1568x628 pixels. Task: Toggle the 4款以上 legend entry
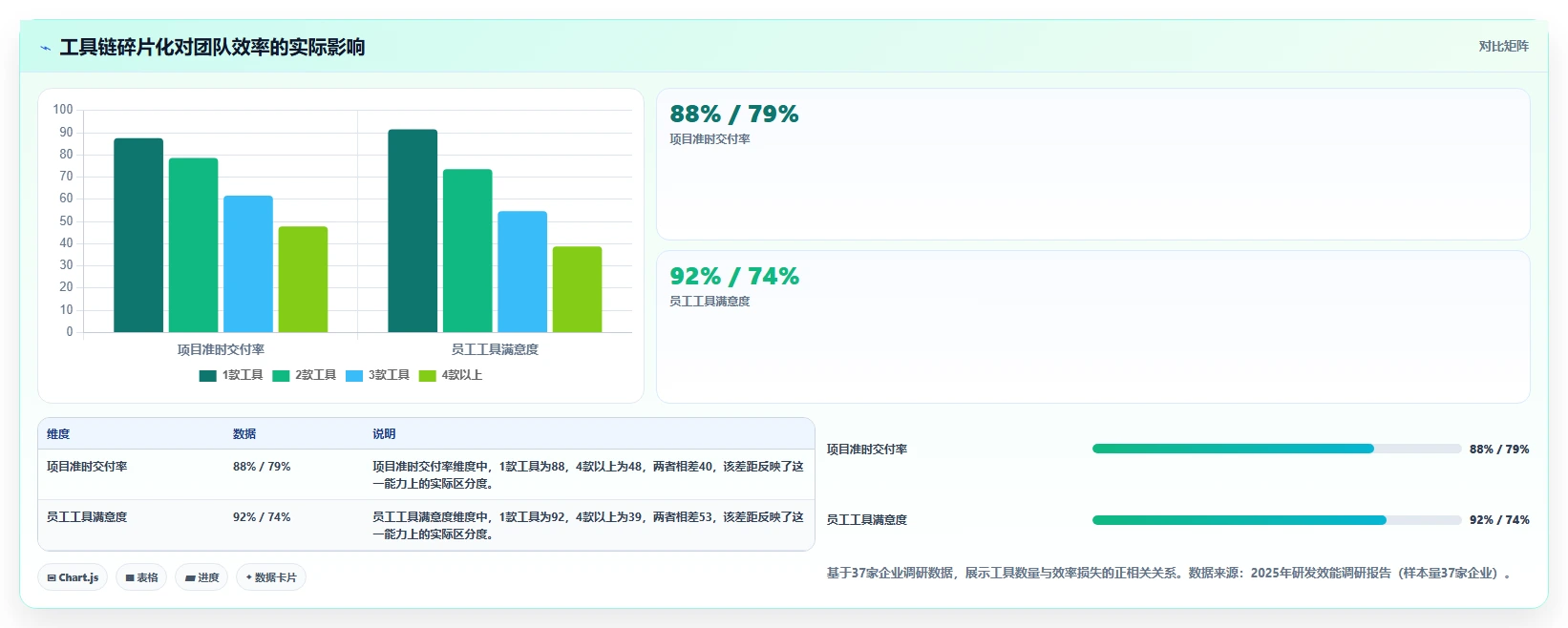[x=451, y=375]
